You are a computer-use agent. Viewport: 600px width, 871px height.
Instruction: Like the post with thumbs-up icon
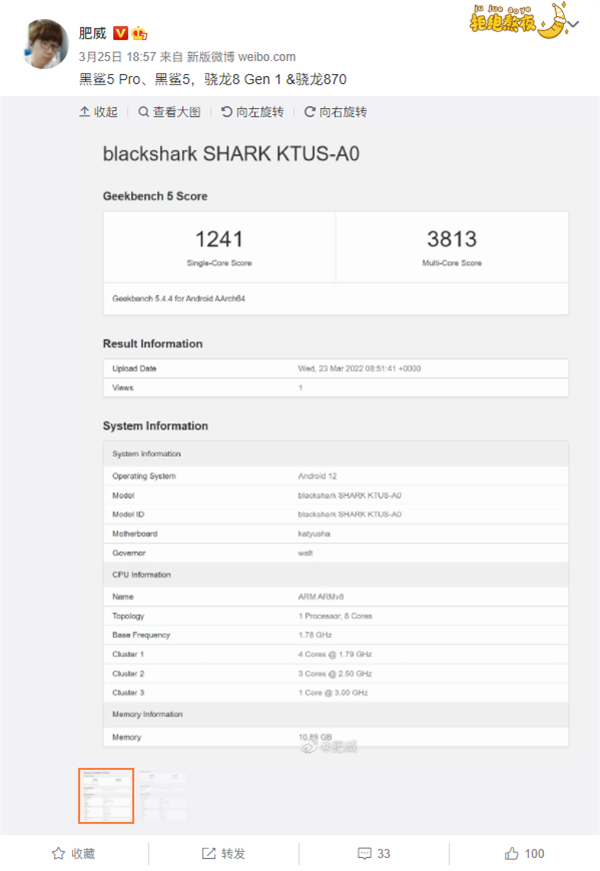pyautogui.click(x=511, y=853)
